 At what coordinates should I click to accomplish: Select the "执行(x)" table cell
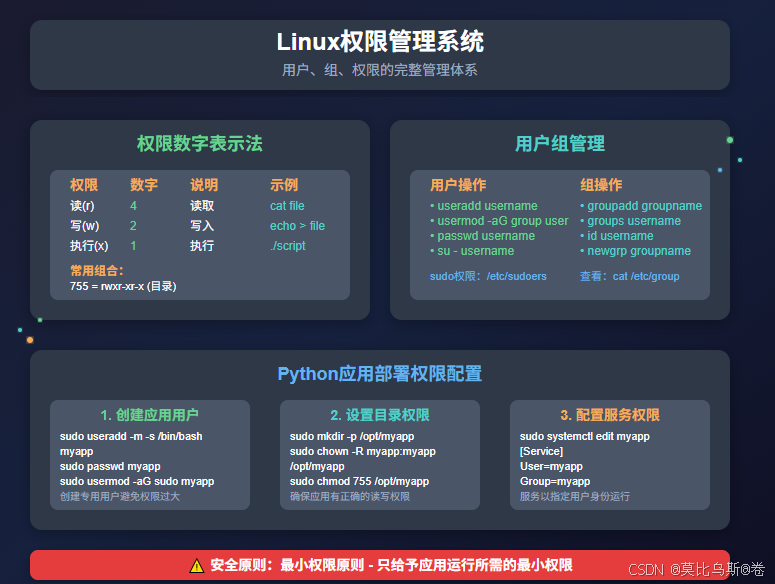[x=89, y=246]
